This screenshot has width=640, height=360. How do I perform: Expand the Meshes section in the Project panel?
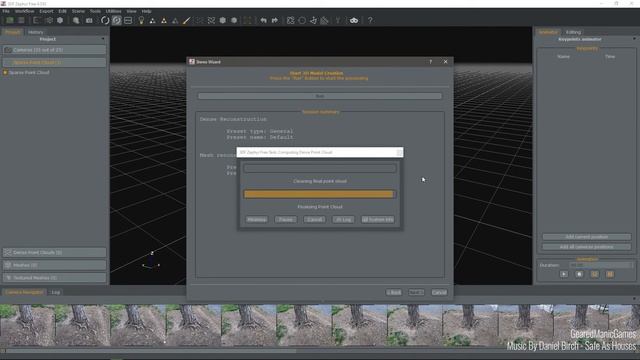tap(54, 265)
